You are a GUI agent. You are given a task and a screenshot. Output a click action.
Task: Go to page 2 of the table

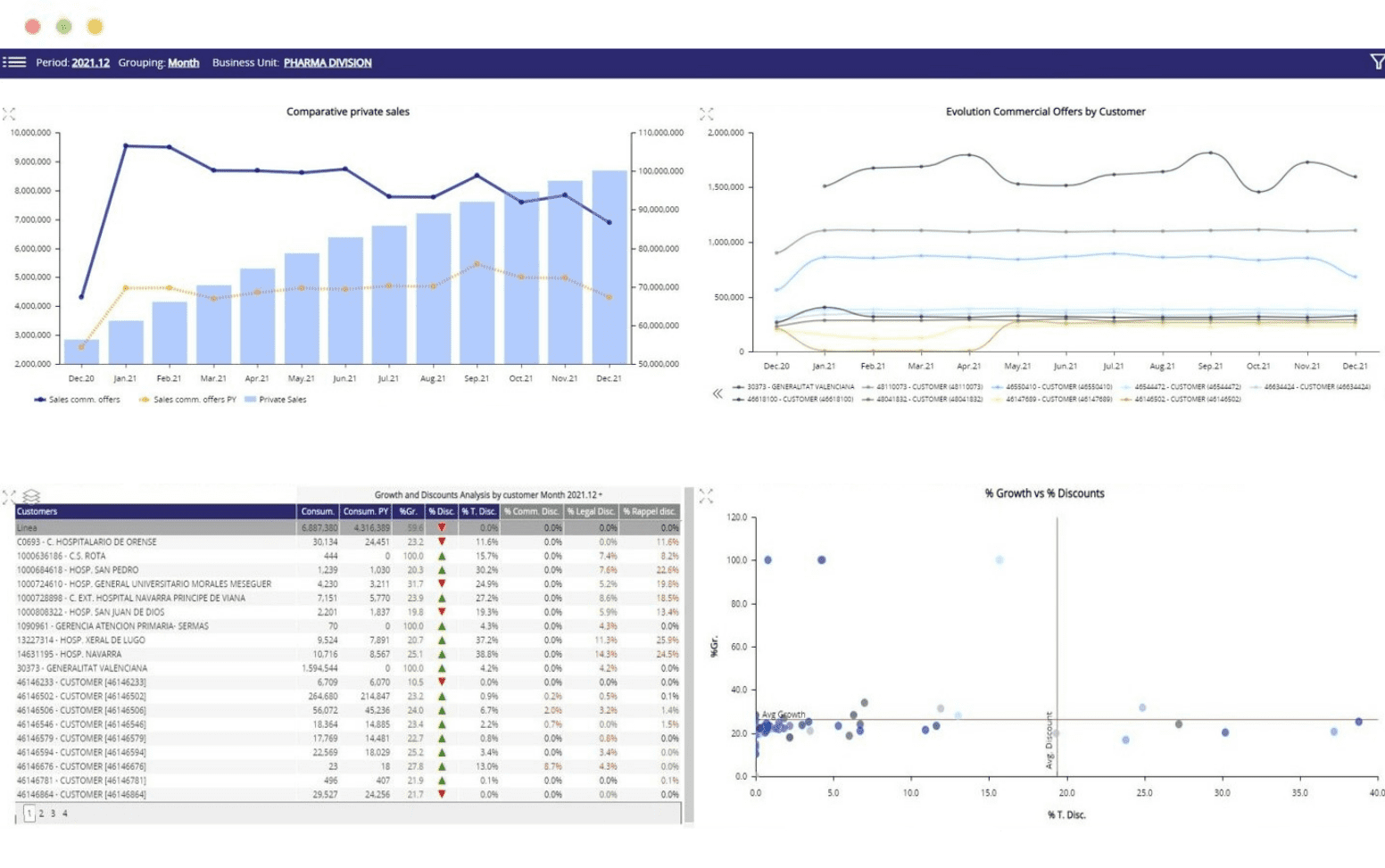[x=41, y=814]
